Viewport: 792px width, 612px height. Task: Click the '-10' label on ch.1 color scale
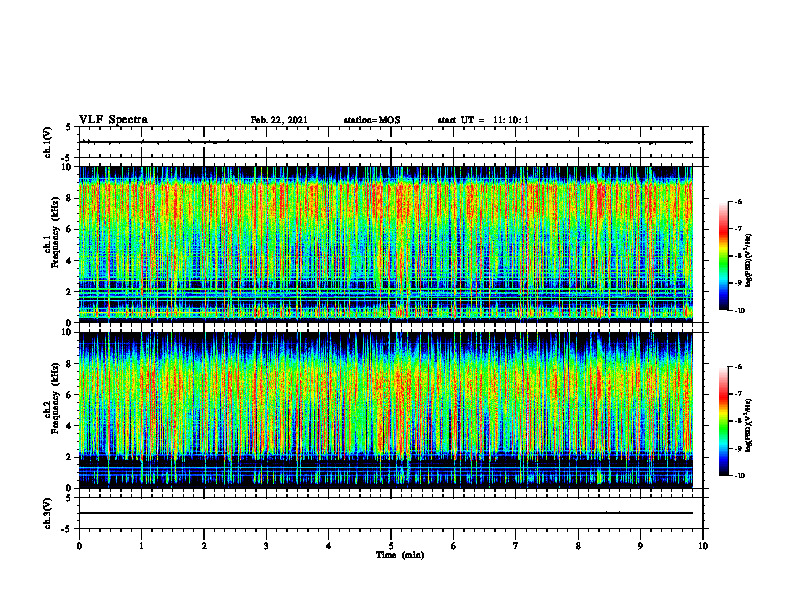(x=739, y=311)
